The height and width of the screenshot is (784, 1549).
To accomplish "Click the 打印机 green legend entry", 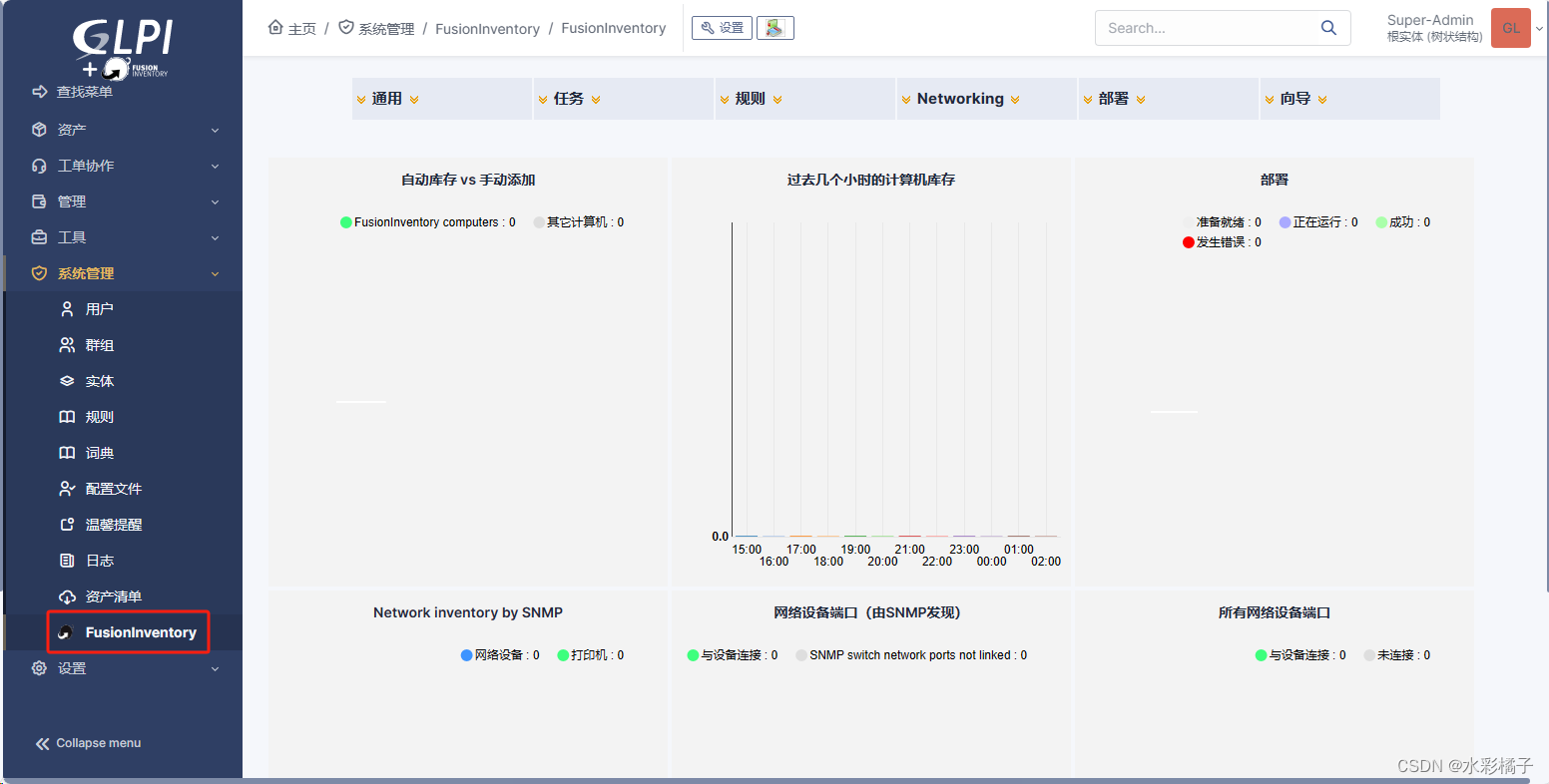I will pyautogui.click(x=591, y=655).
